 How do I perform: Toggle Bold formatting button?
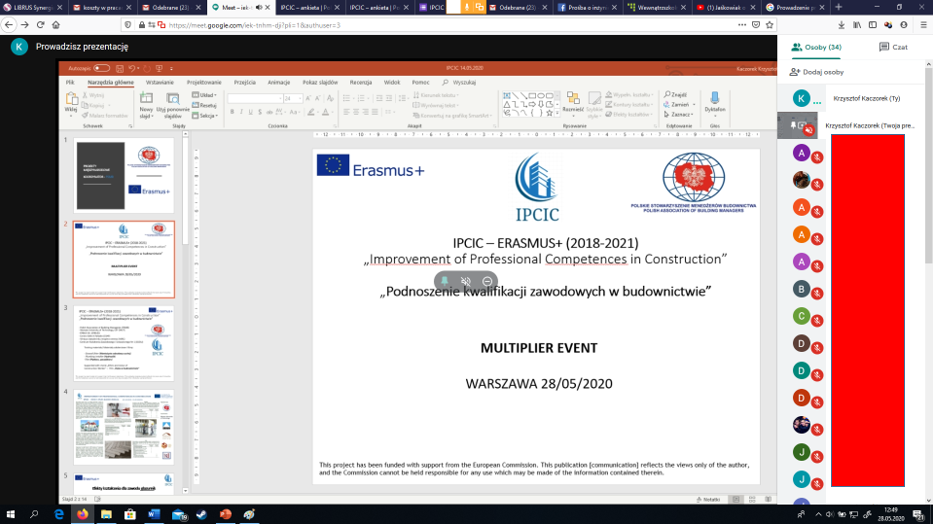click(232, 112)
